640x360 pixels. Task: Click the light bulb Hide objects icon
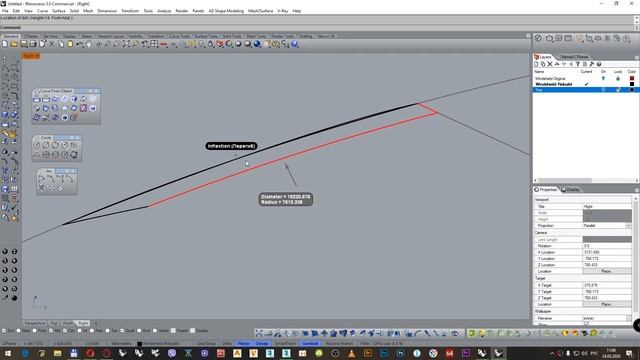pos(201,44)
